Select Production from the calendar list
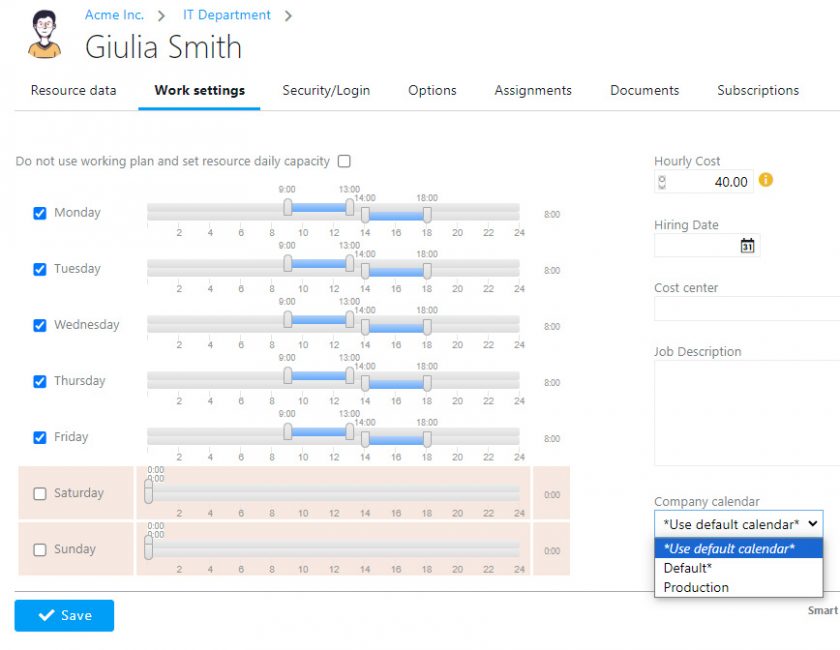 pyautogui.click(x=696, y=587)
